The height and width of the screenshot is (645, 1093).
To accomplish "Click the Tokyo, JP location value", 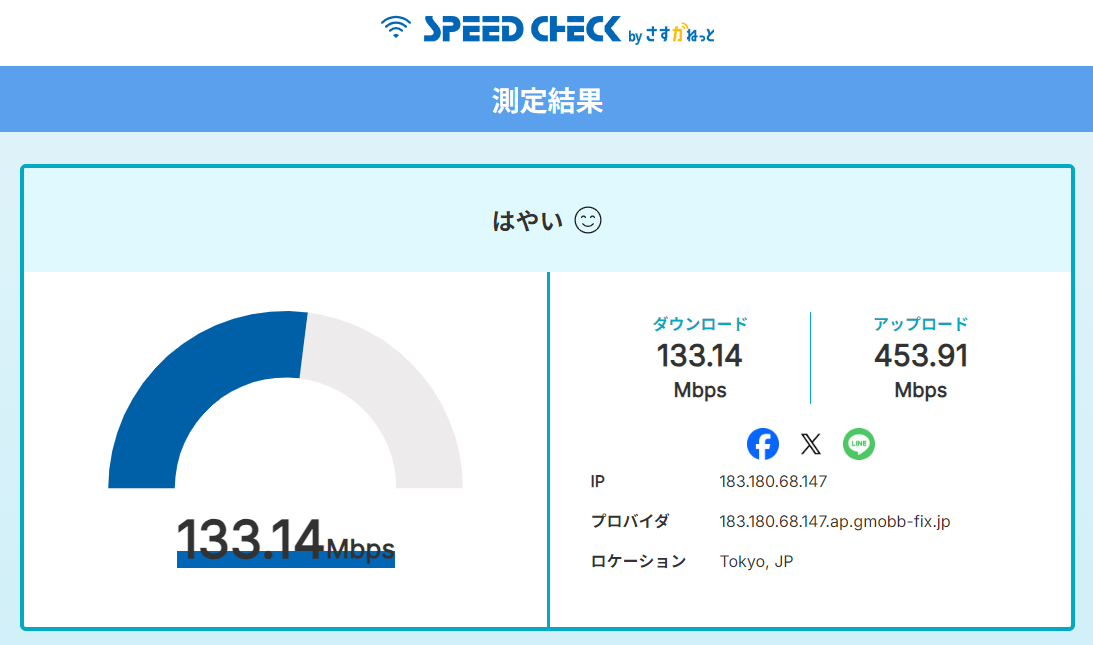I will point(756,562).
